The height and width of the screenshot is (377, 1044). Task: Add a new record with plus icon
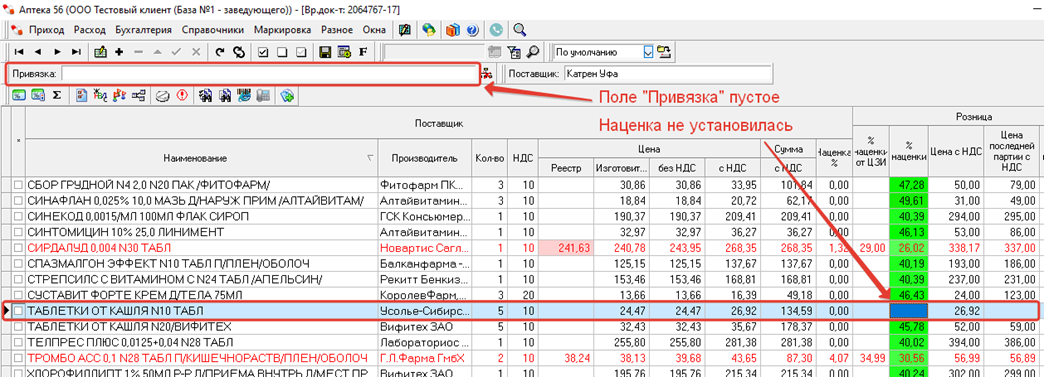tap(120, 52)
